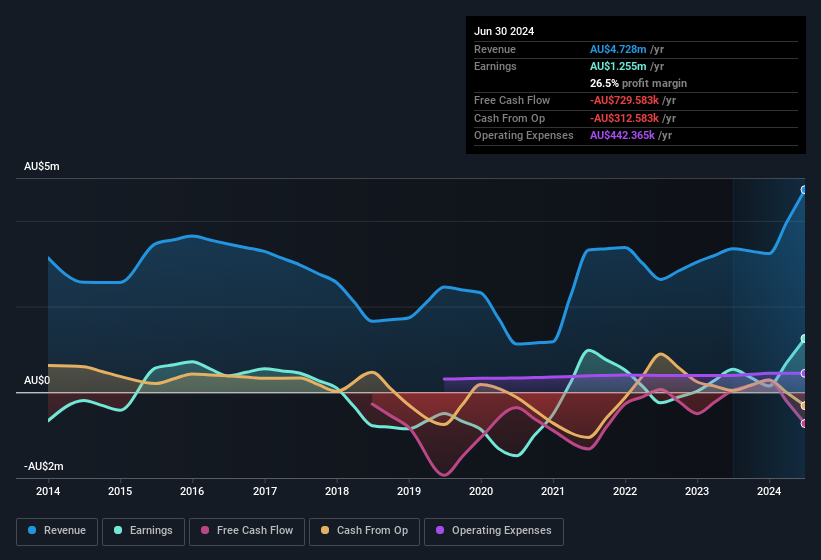This screenshot has height=560, width=821.
Task: Toggle the Earnings series in legend
Action: [142, 531]
